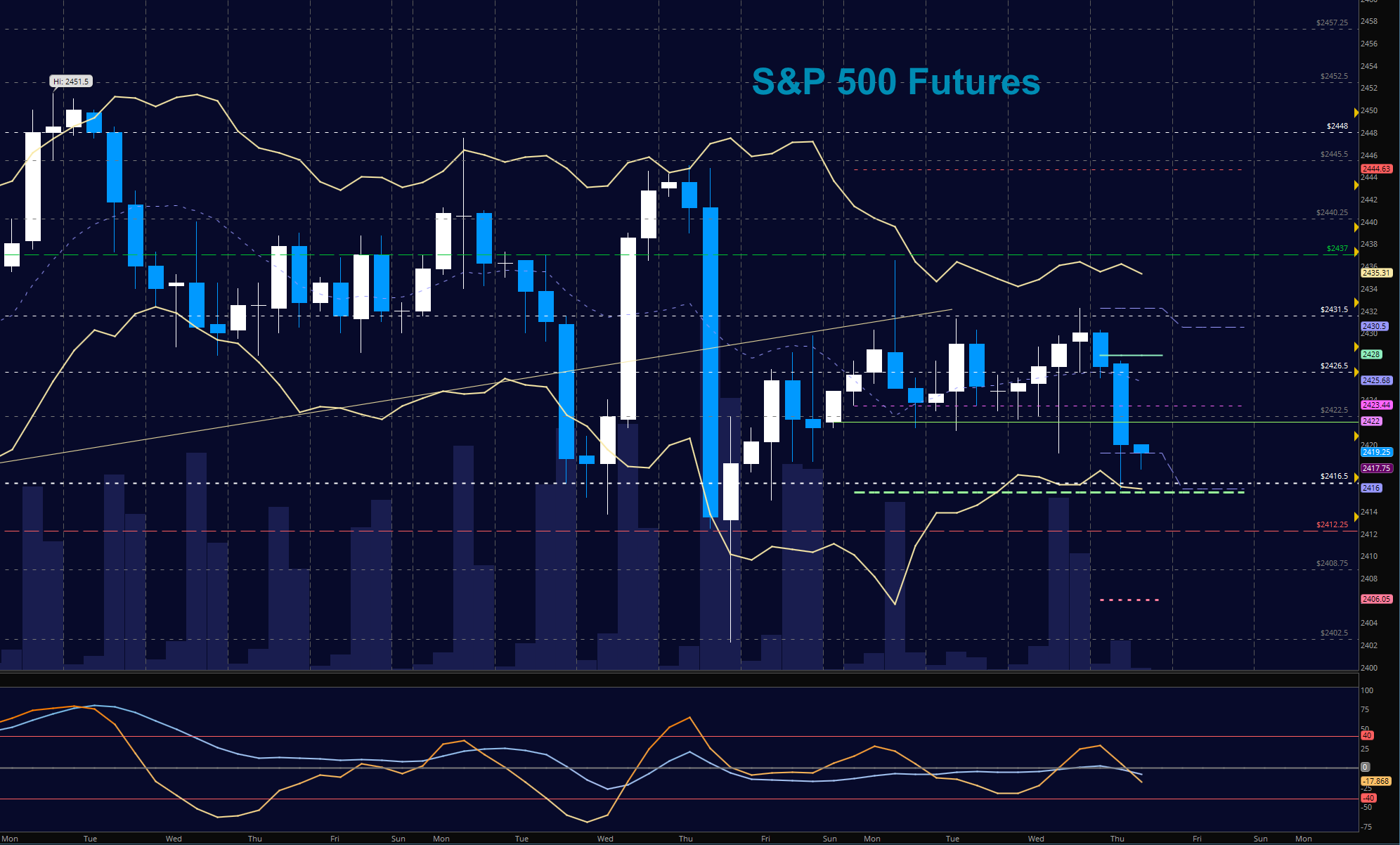Click the dotted red line segment near 2406

(1129, 600)
